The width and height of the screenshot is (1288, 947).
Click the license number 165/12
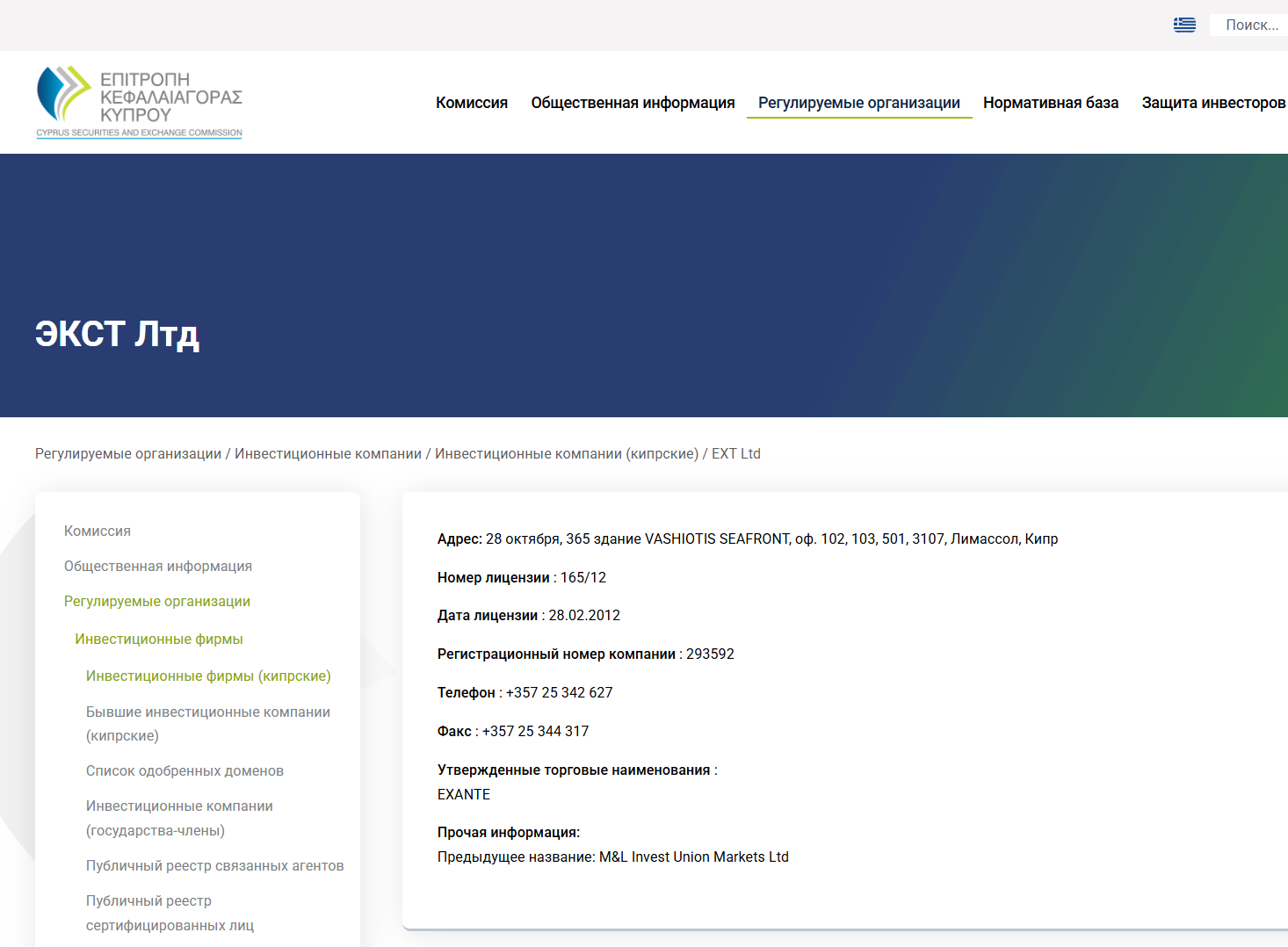point(583,577)
